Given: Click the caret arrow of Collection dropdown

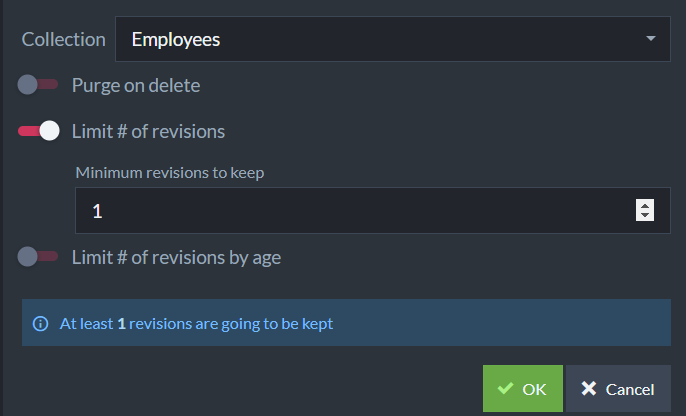Looking at the screenshot, I should point(651,38).
